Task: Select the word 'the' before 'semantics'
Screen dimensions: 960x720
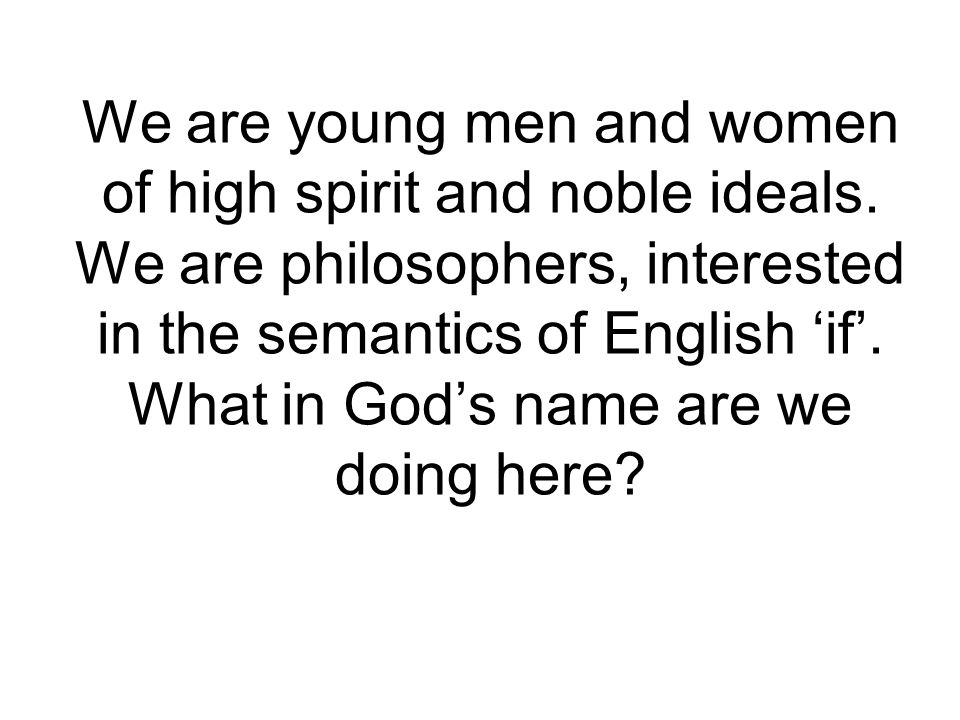Action: click(200, 334)
